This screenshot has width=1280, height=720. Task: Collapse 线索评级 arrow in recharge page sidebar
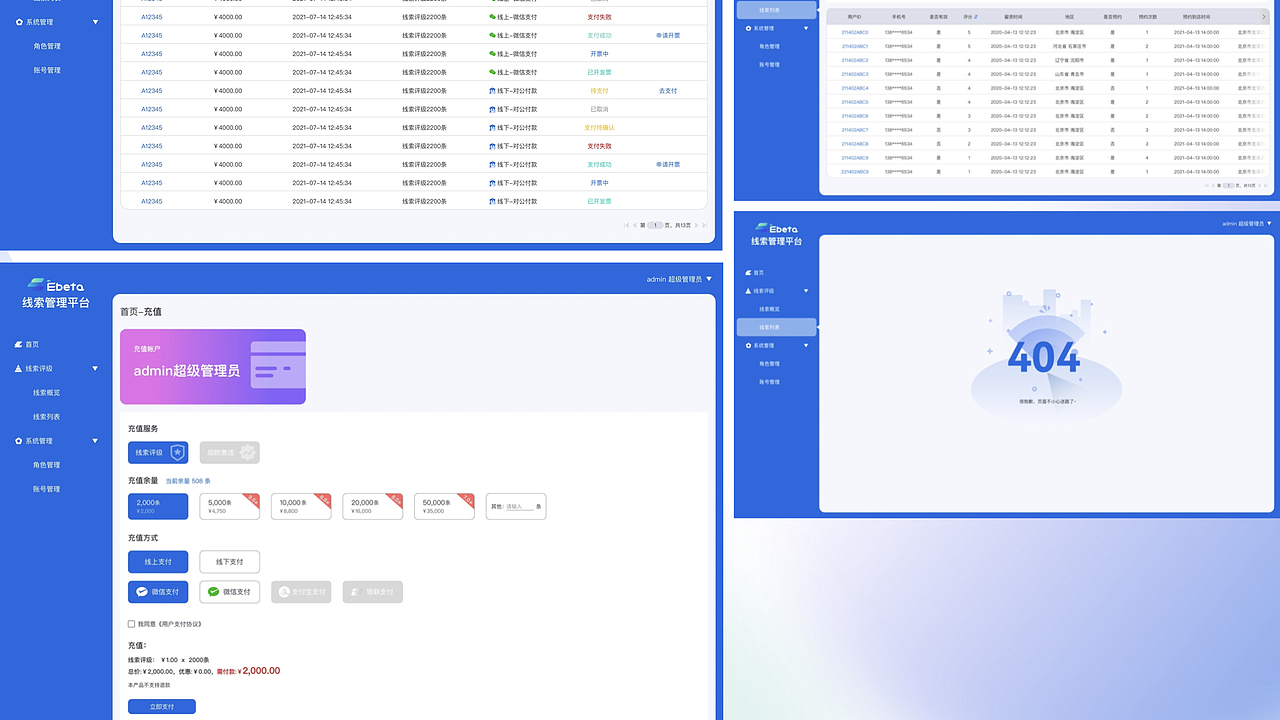(95, 369)
